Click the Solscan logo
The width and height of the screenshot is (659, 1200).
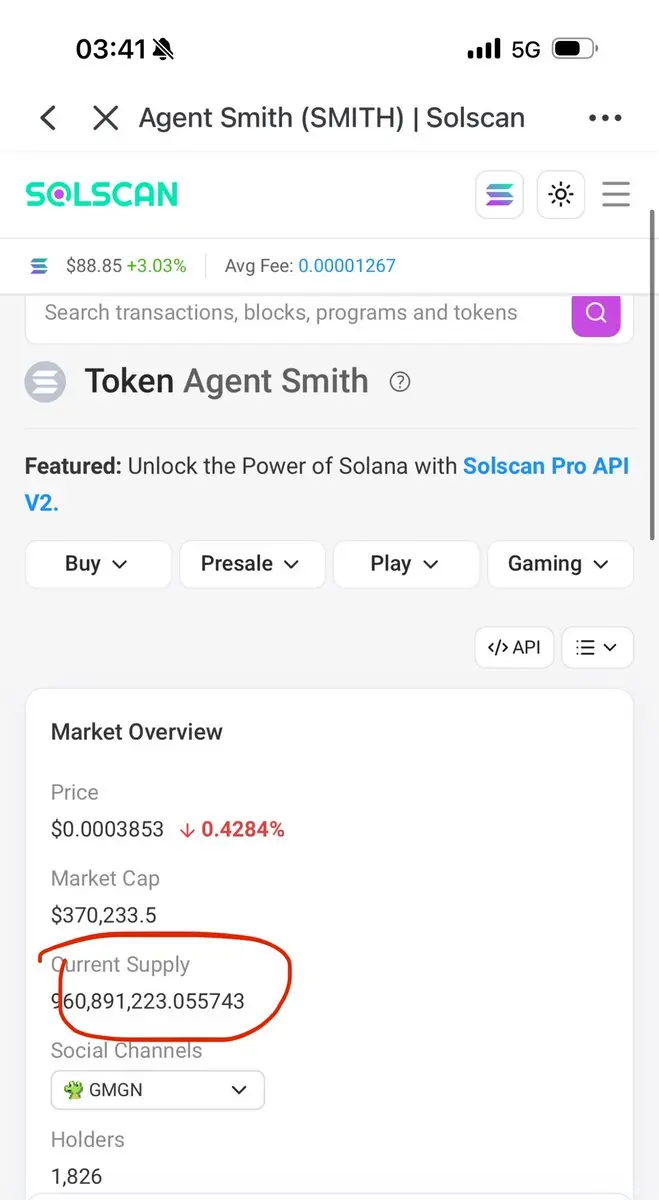click(102, 194)
